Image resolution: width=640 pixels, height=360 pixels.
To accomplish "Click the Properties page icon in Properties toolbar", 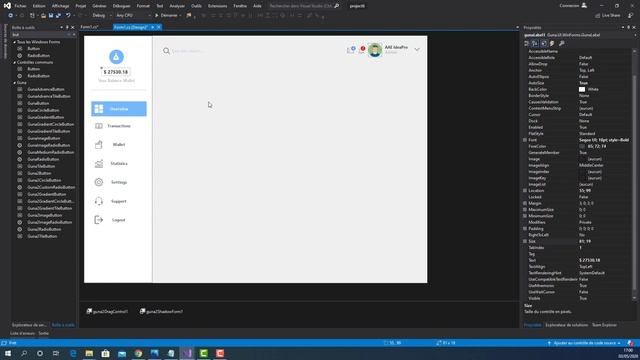I will 544,43.
